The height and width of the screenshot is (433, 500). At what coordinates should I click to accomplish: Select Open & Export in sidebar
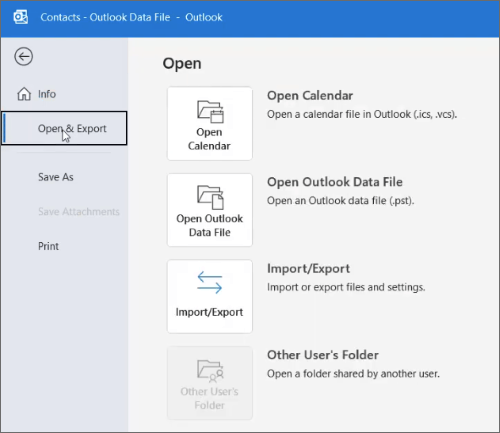coord(64,128)
